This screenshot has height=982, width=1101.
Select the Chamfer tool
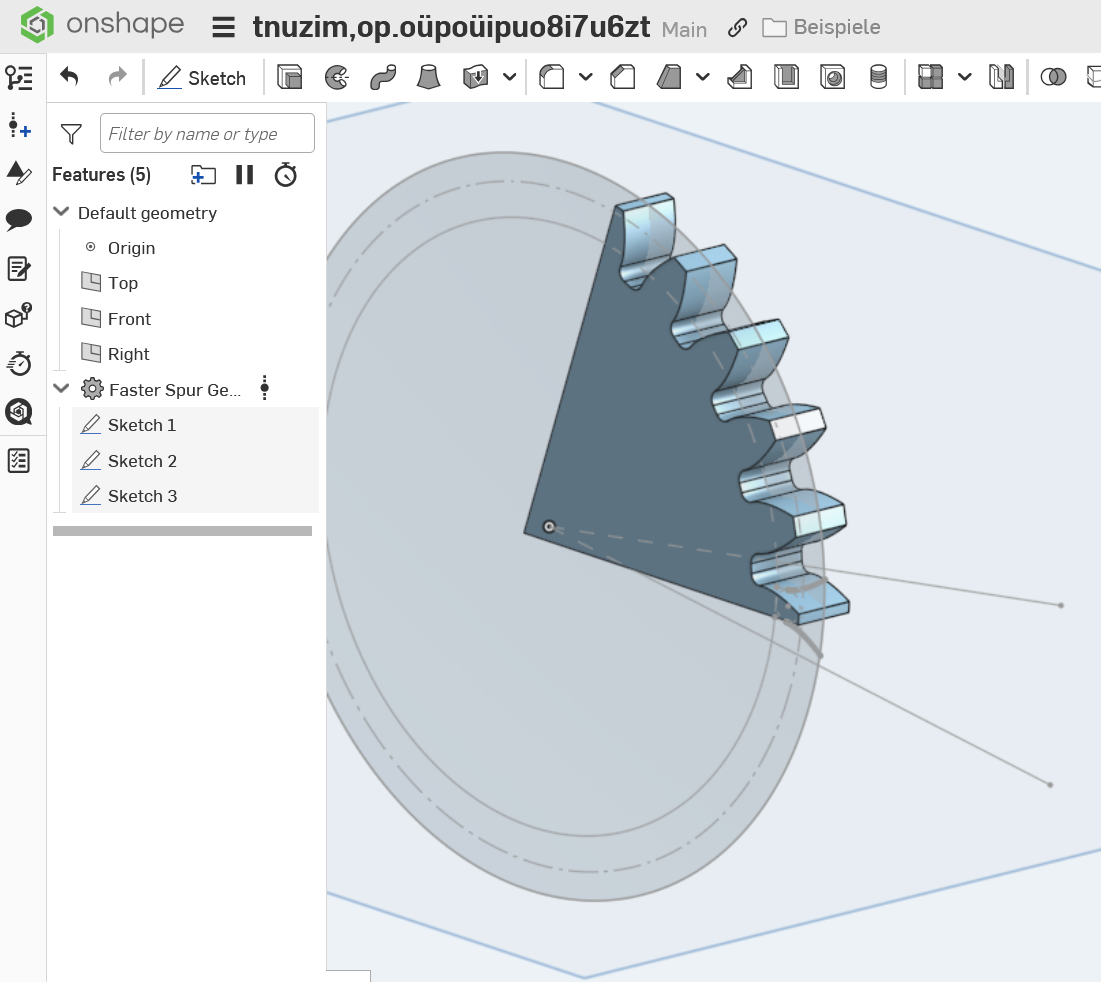point(623,77)
